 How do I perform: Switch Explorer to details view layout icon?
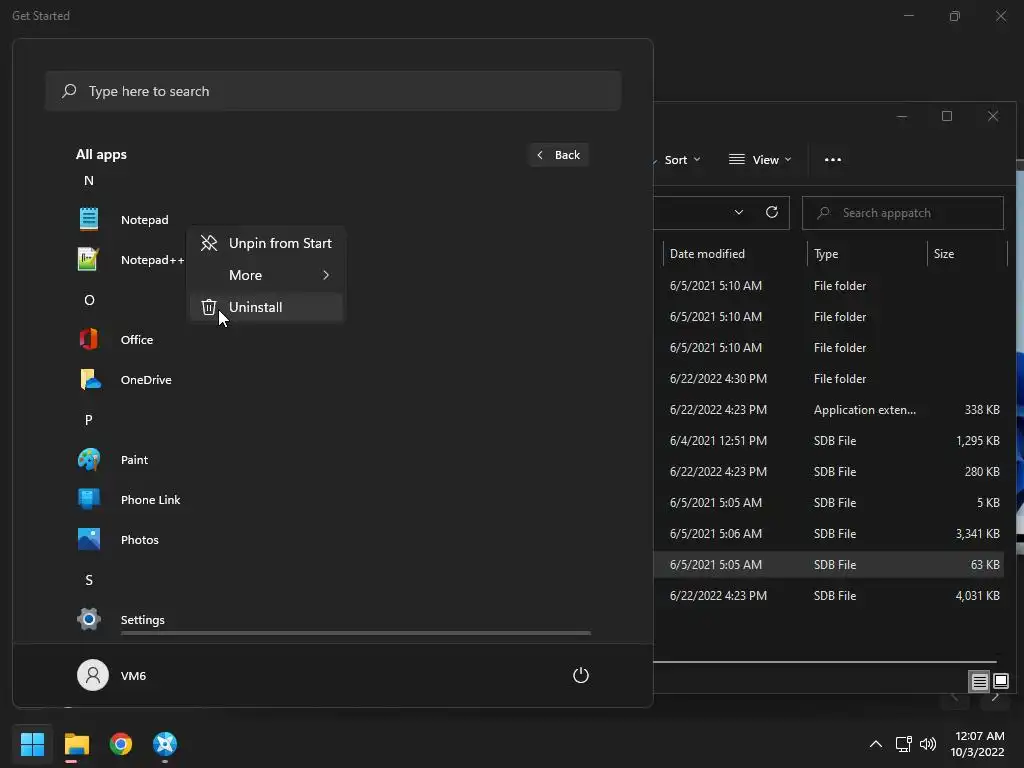980,682
